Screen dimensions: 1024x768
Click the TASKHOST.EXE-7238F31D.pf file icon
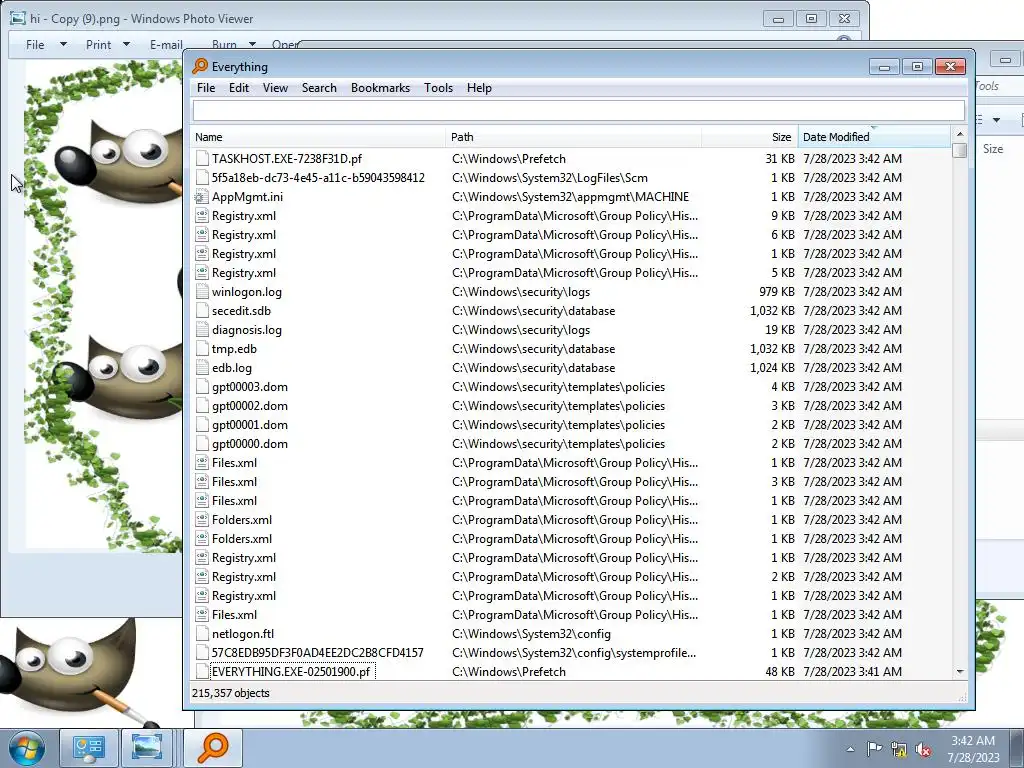[x=202, y=159]
